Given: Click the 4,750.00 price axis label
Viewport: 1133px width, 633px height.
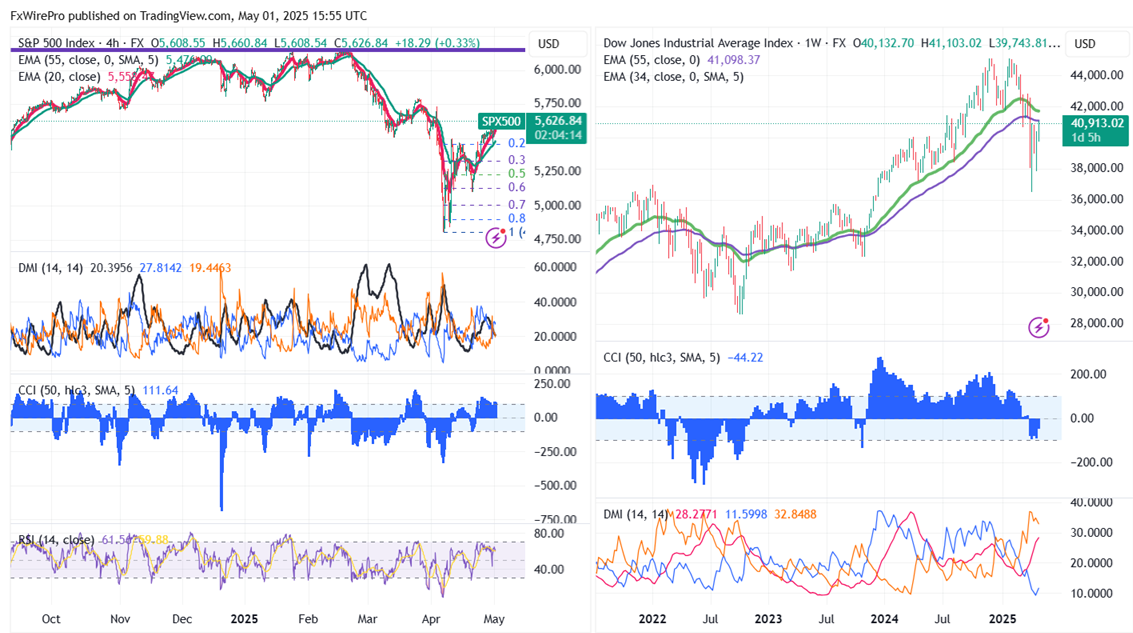Looking at the screenshot, I should 558,239.
